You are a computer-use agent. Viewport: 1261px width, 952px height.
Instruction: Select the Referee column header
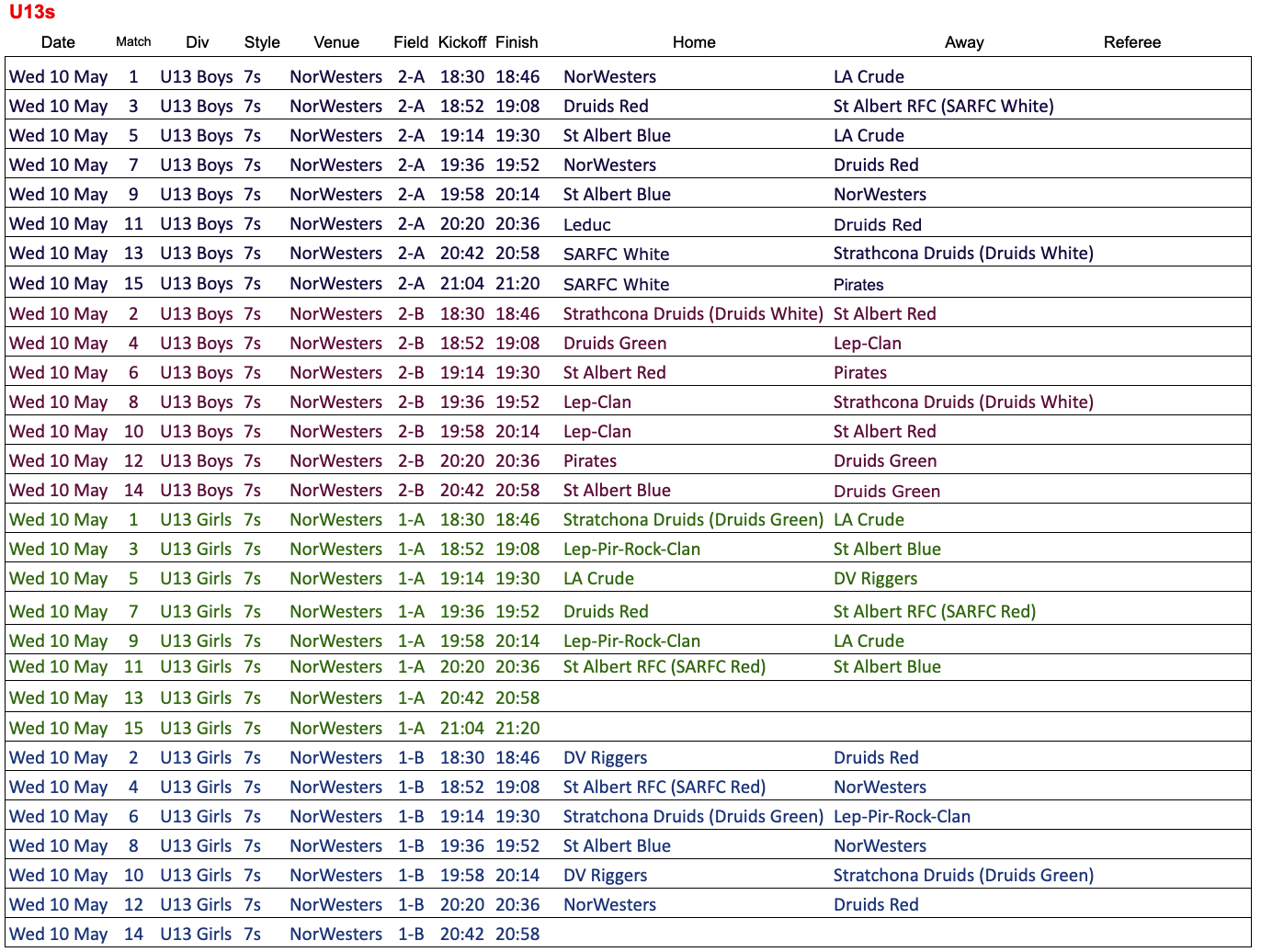(x=1132, y=42)
